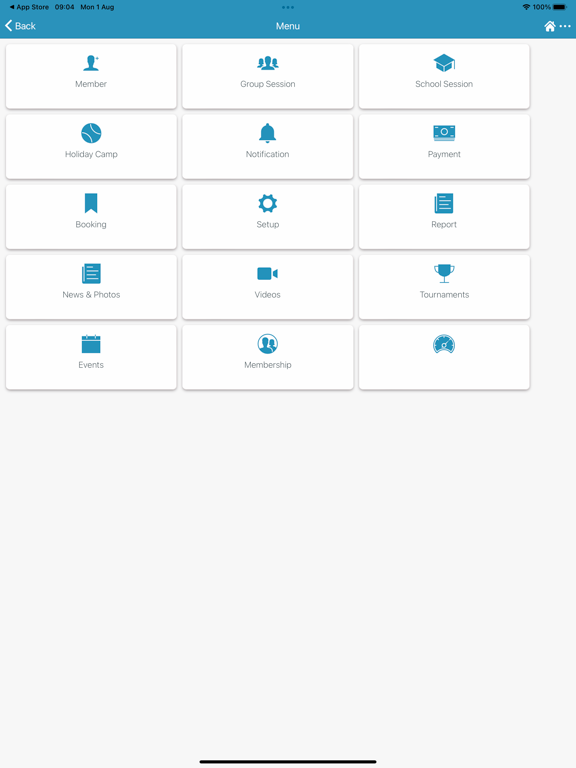576x768 pixels.
Task: Select the Booking bookmark icon
Action: click(x=91, y=203)
